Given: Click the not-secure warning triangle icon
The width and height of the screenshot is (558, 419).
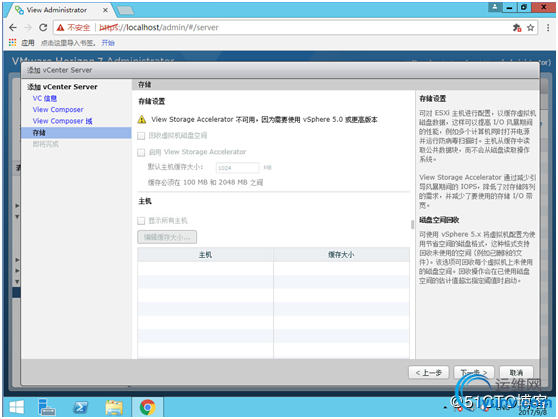Looking at the screenshot, I should 60,27.
